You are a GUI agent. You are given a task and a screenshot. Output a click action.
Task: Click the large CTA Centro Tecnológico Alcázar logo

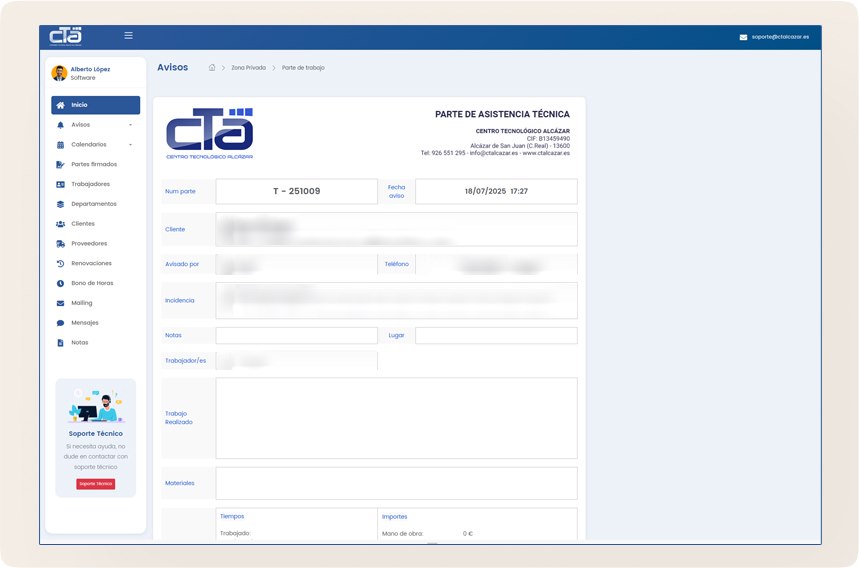pos(209,134)
